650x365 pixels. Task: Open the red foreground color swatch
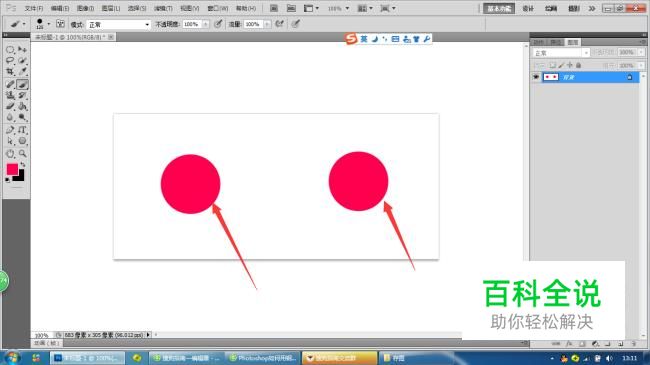click(x=12, y=169)
